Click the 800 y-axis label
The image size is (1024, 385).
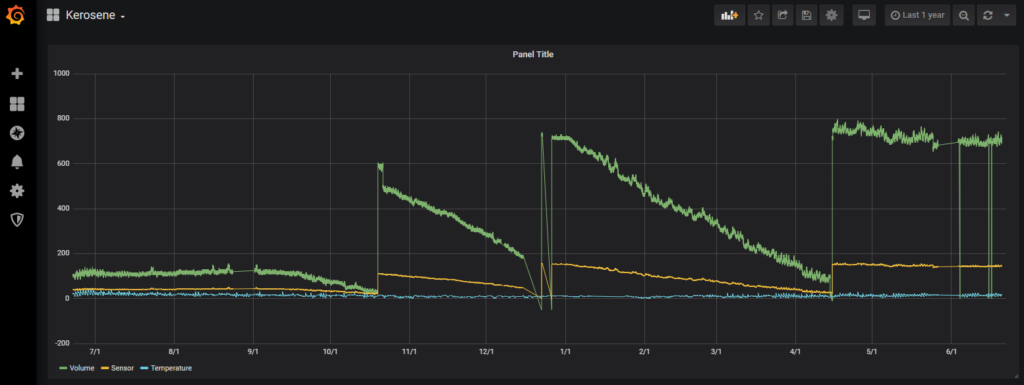pyautogui.click(x=64, y=119)
